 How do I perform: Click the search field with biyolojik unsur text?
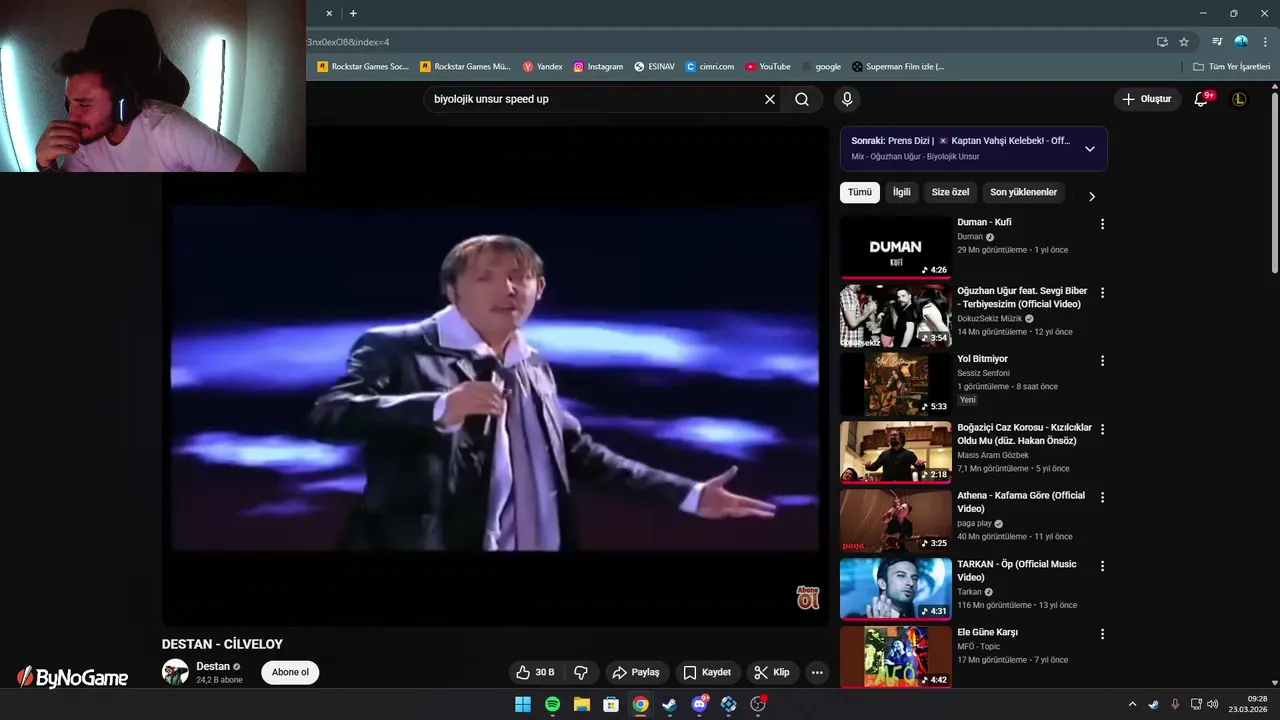[x=592, y=99]
